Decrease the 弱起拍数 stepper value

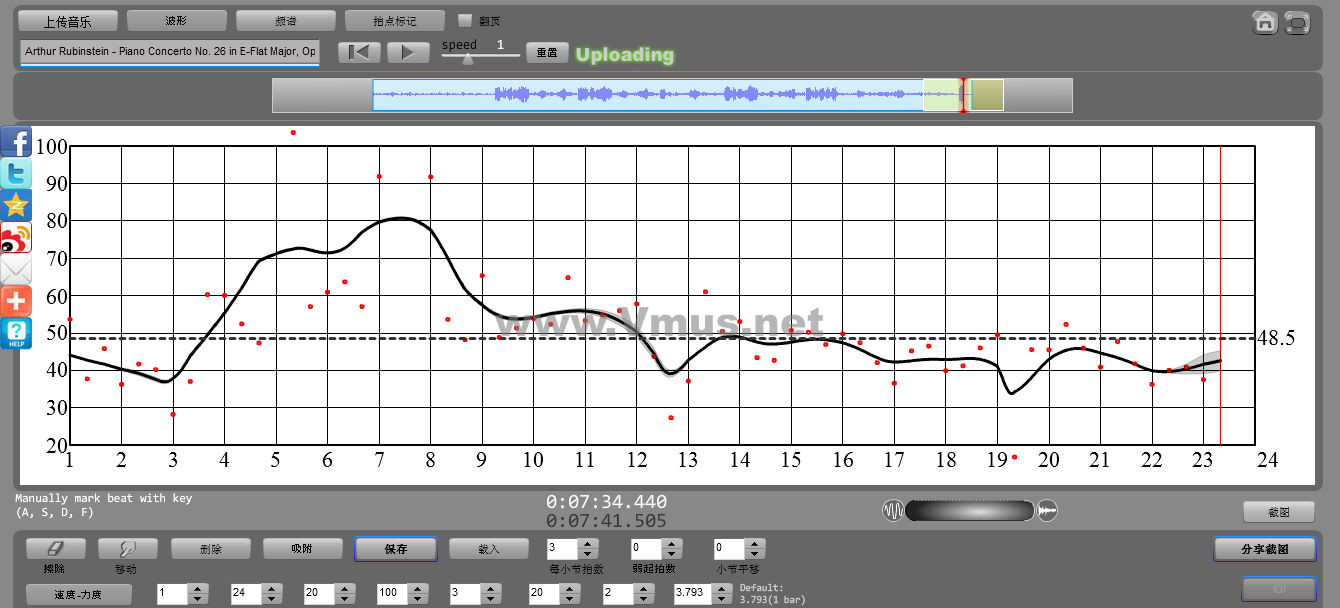coord(672,554)
